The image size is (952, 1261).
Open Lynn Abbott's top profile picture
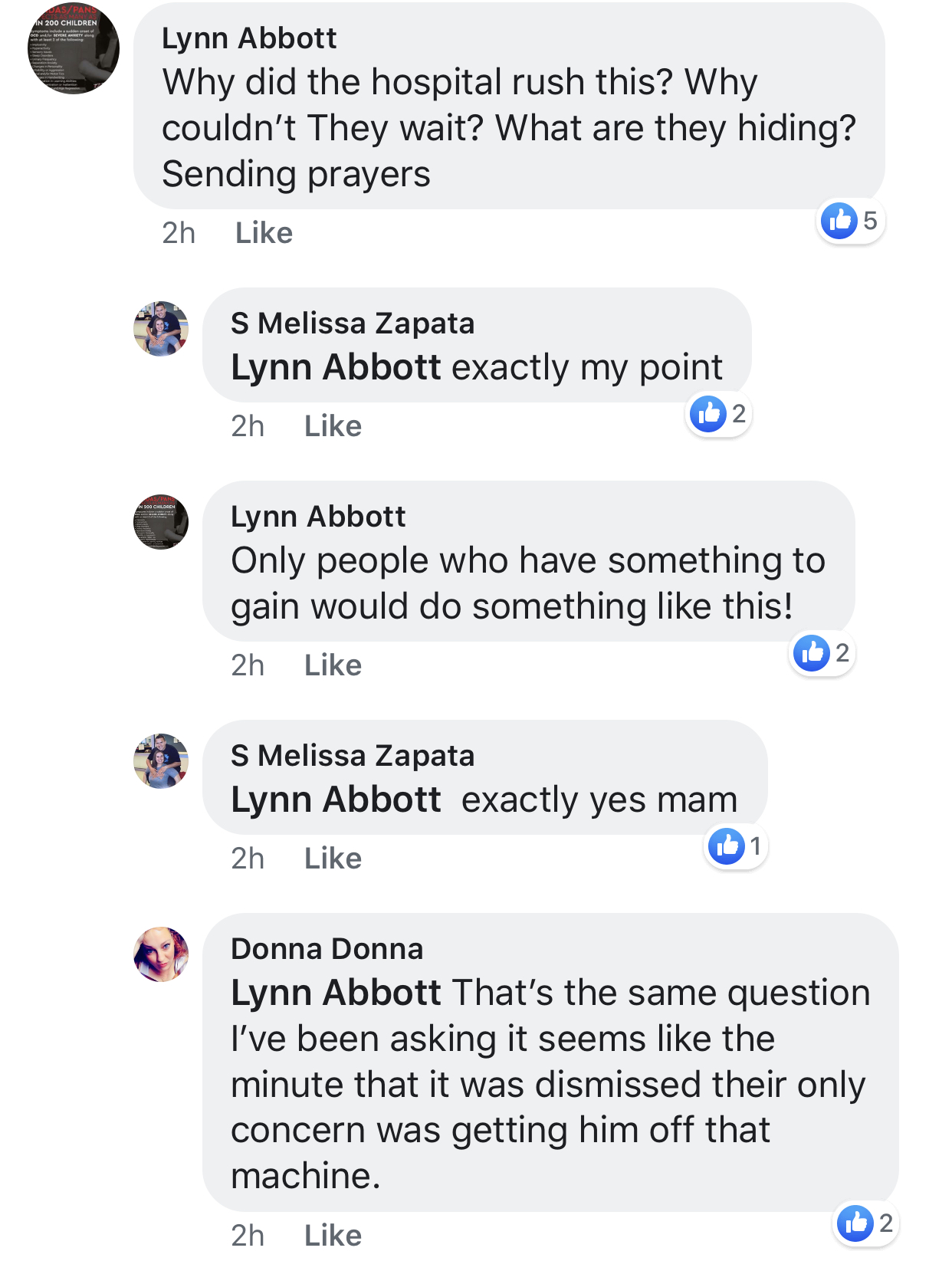point(74,48)
